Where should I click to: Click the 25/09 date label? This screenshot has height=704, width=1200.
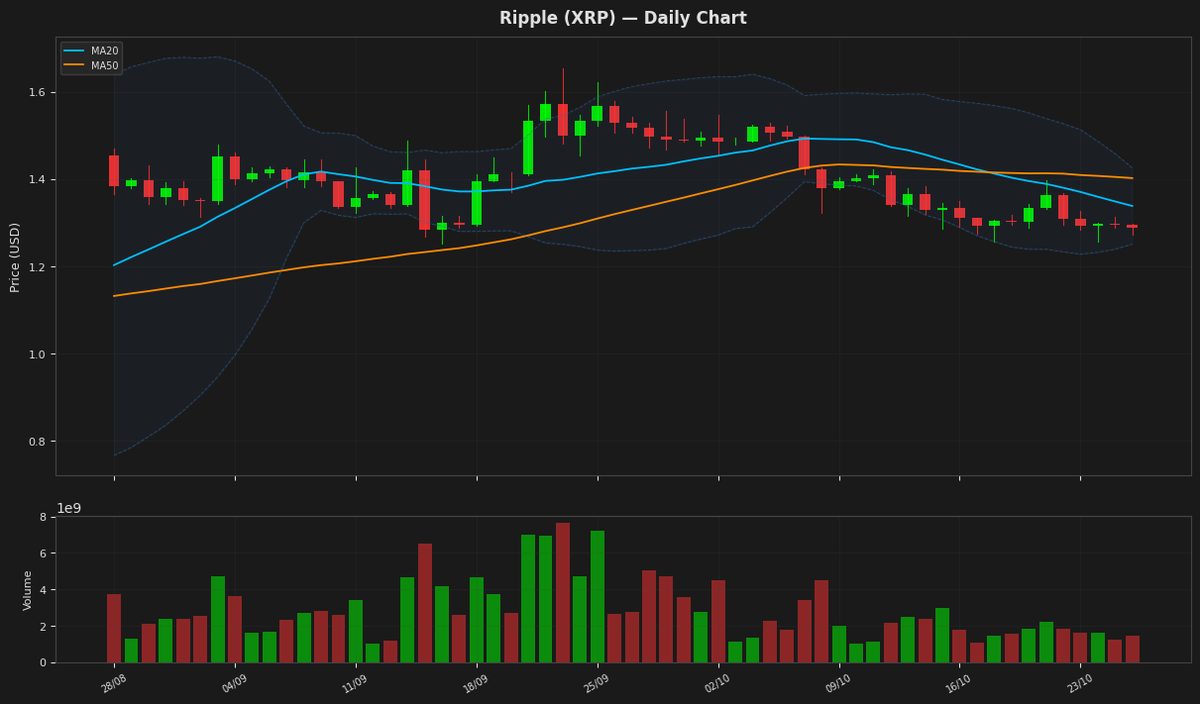coord(597,684)
